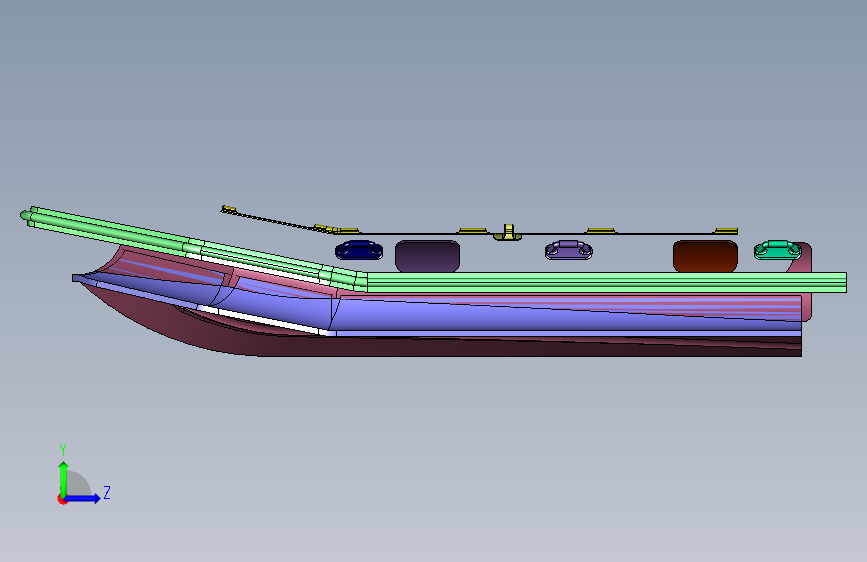Click the Y axis label text
The height and width of the screenshot is (562, 867).
click(x=63, y=449)
